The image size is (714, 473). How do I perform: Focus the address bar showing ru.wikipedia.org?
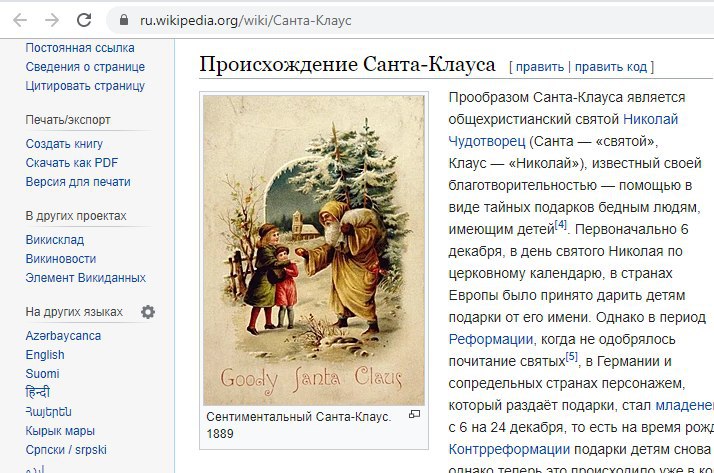[x=410, y=20]
